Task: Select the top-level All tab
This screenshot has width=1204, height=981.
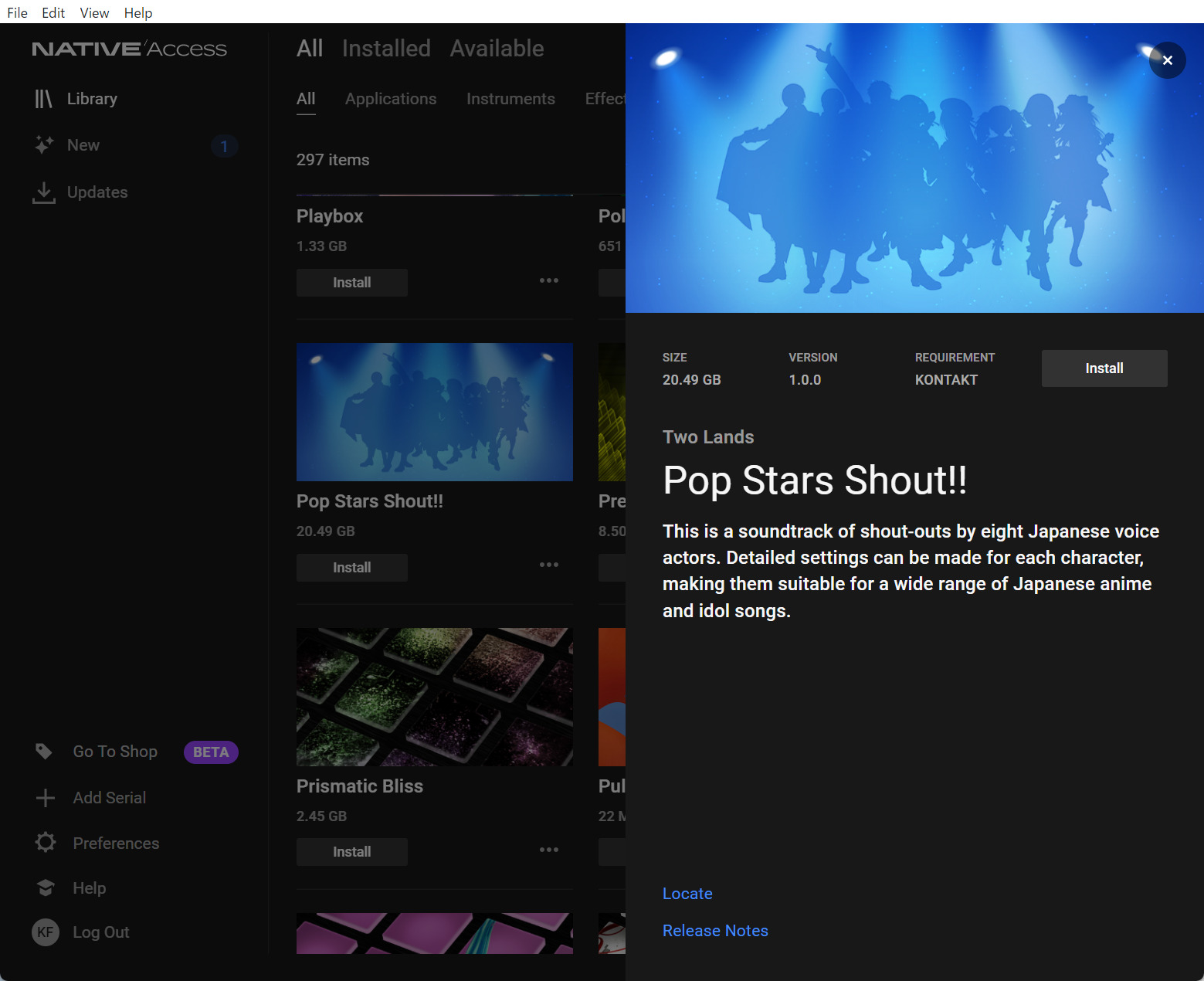Action: [x=310, y=49]
